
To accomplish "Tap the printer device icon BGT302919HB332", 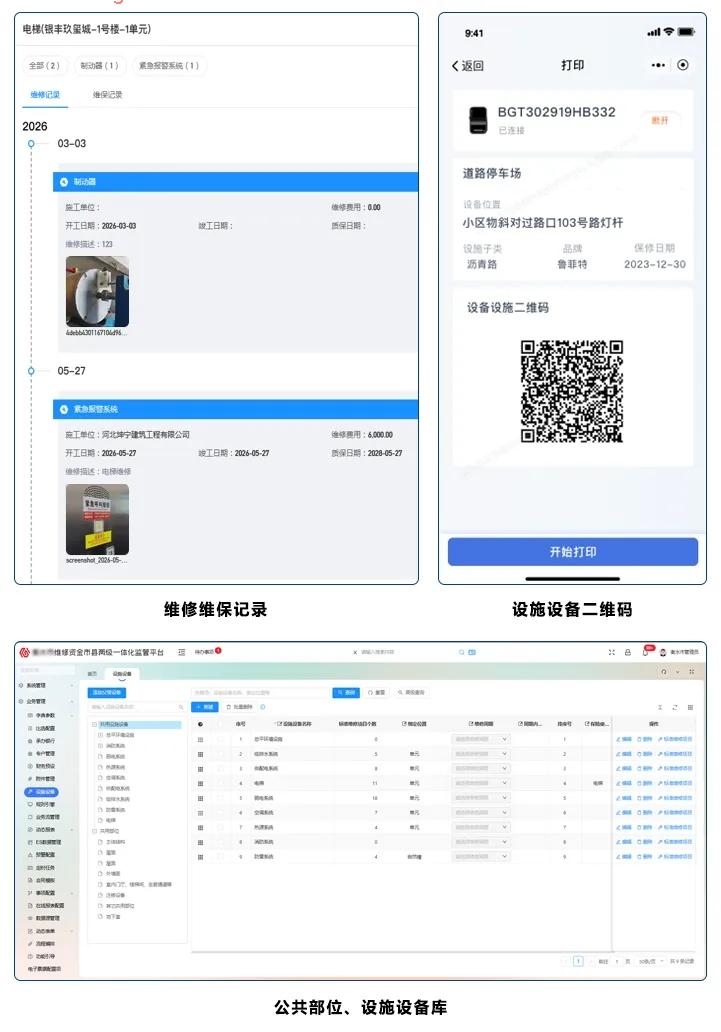I will (x=477, y=120).
